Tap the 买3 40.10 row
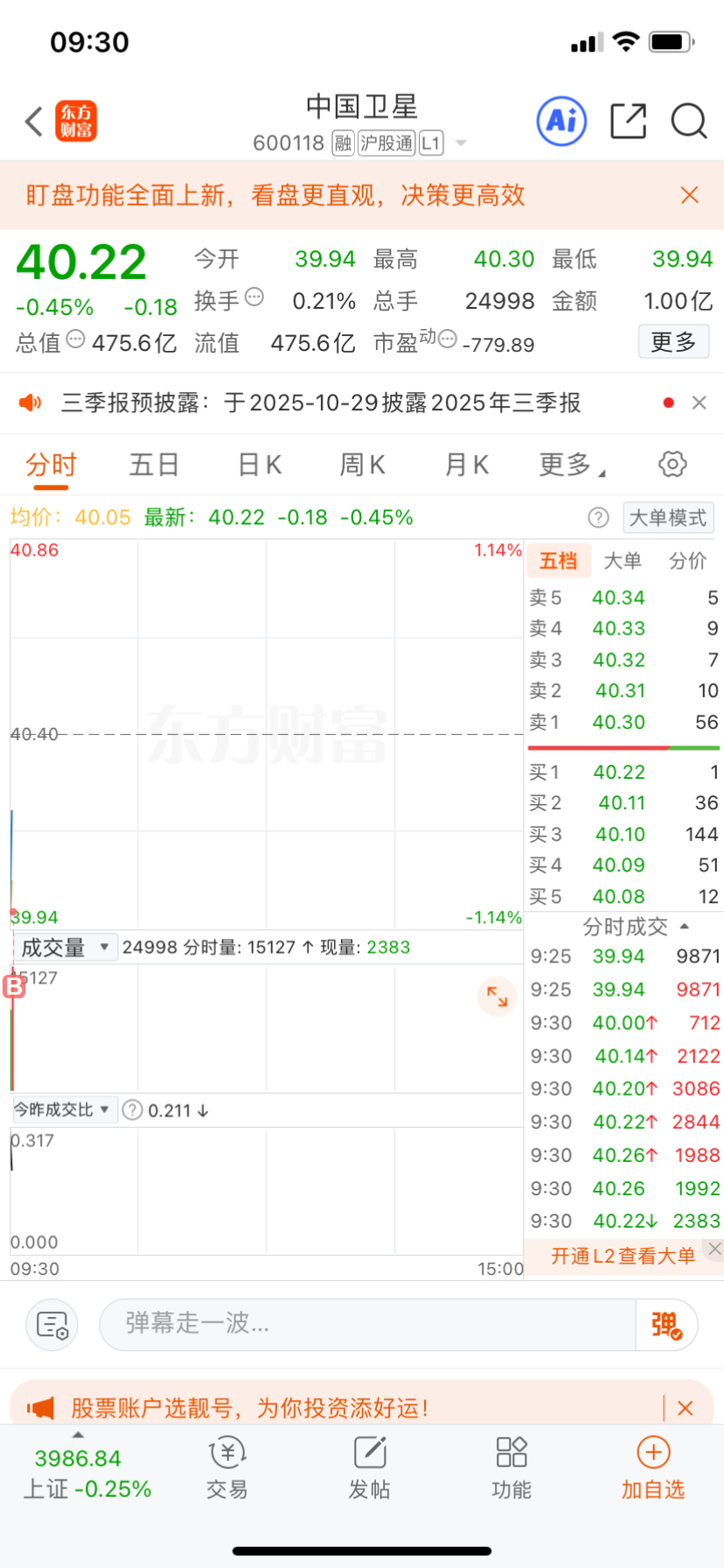Image resolution: width=724 pixels, height=1568 pixels. click(x=623, y=835)
